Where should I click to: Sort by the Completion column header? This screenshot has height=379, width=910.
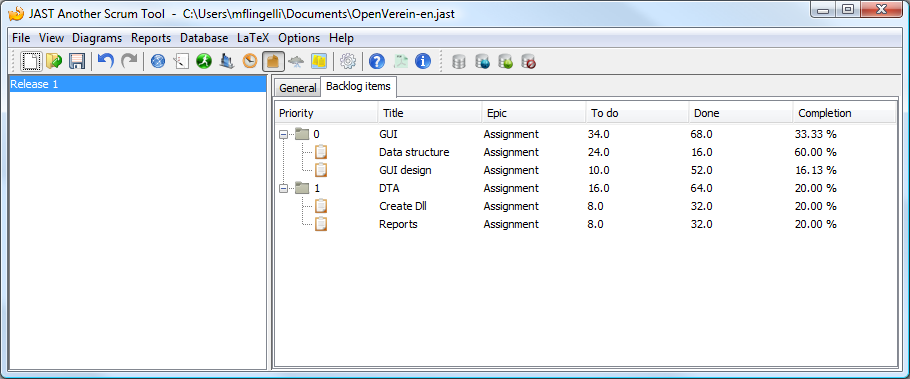pos(844,113)
